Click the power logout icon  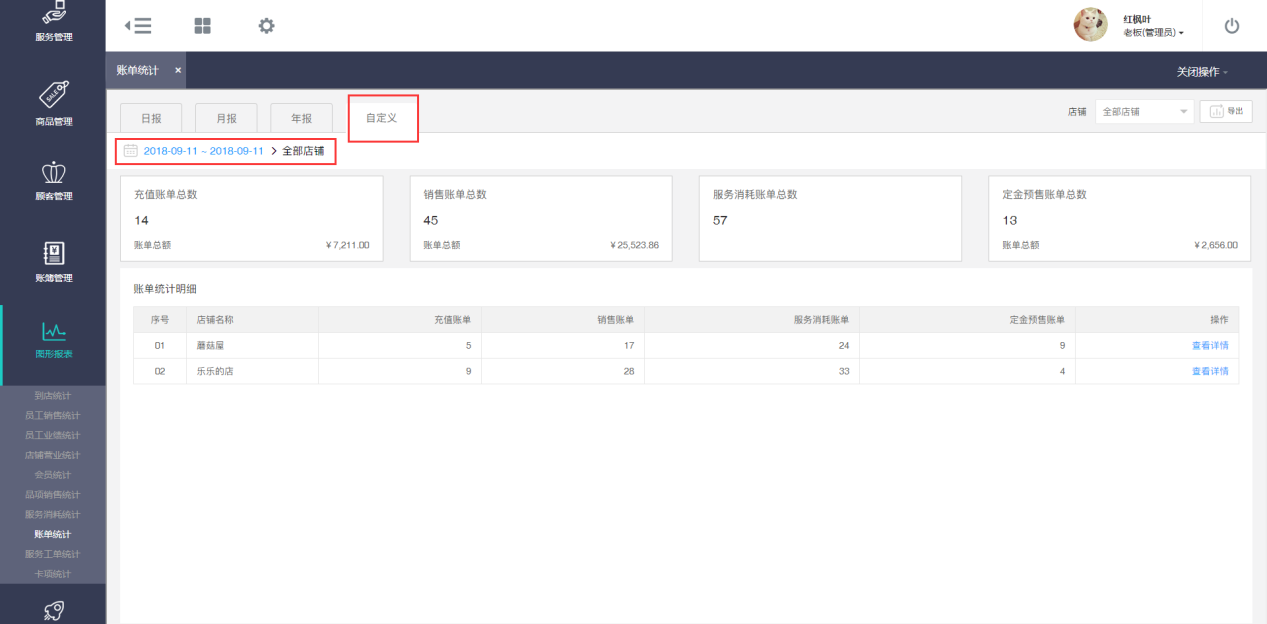tap(1231, 26)
